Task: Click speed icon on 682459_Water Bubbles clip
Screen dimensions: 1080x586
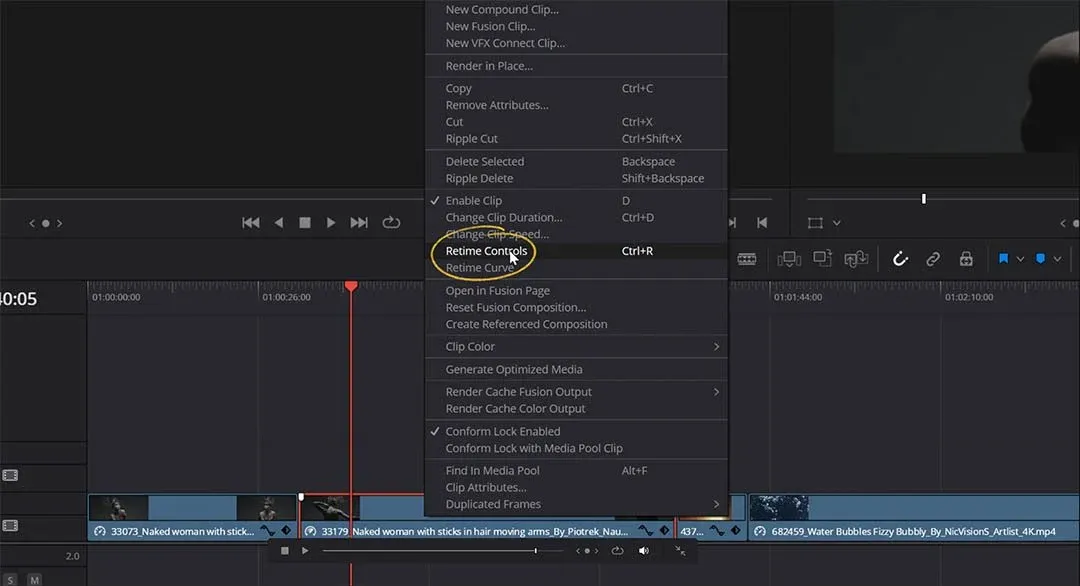Action: pos(760,532)
